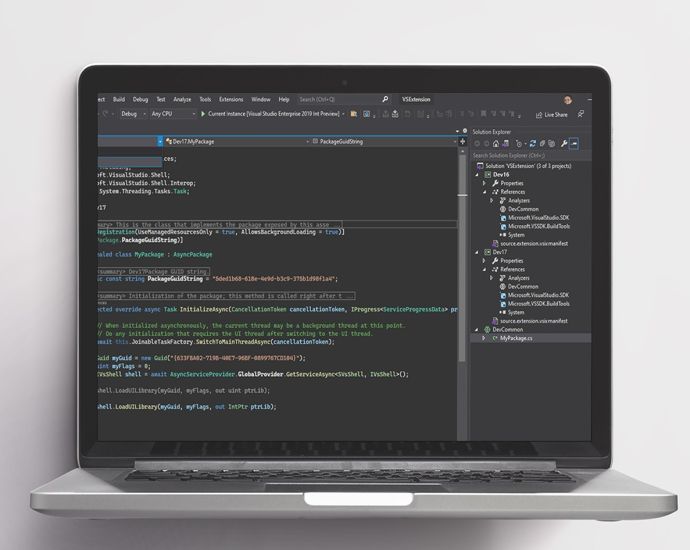Click the gear icon above the editor
Image resolution: width=690 pixels, height=550 pixels.
[x=465, y=131]
